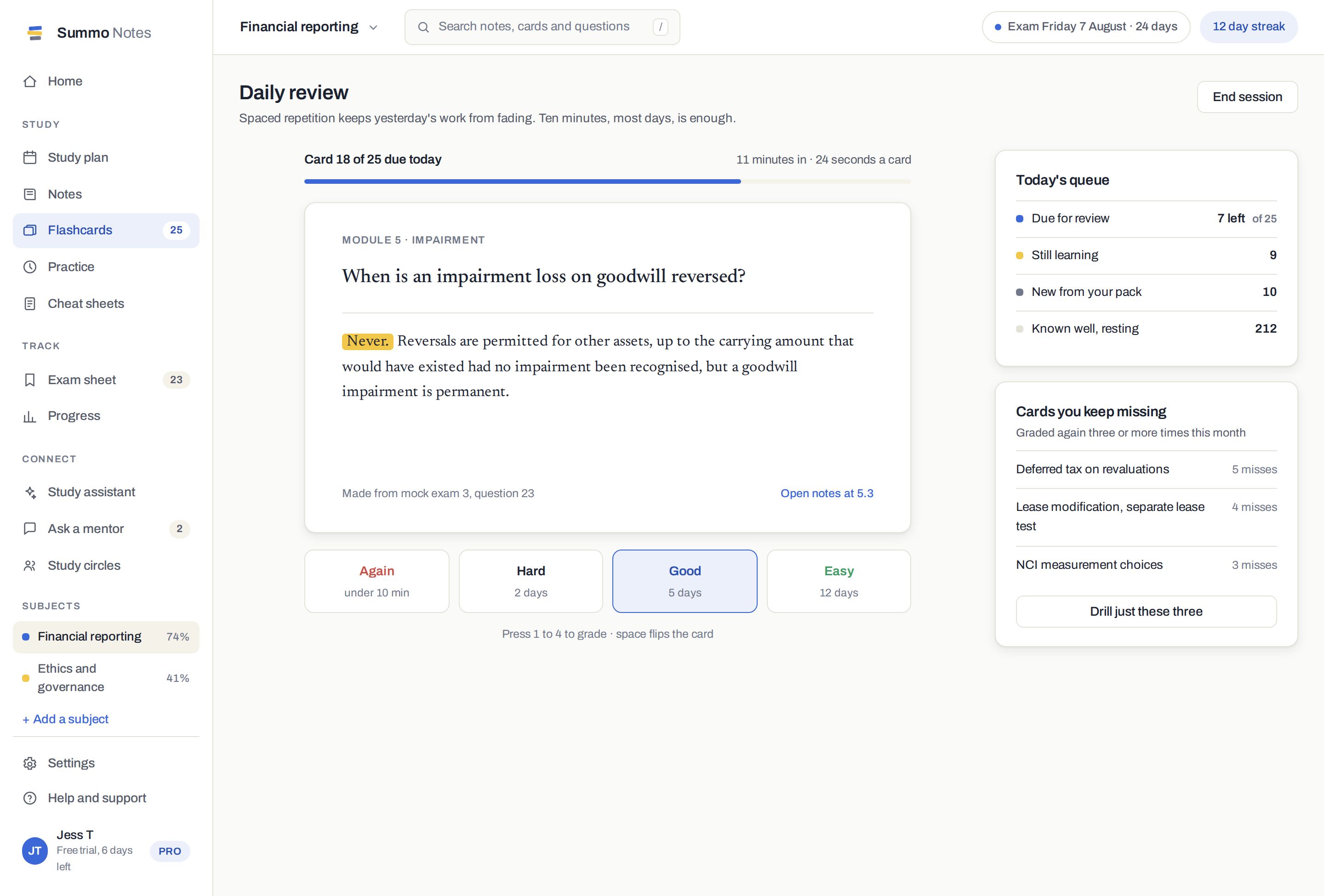Click the highlighted Never. answer text

coord(367,341)
